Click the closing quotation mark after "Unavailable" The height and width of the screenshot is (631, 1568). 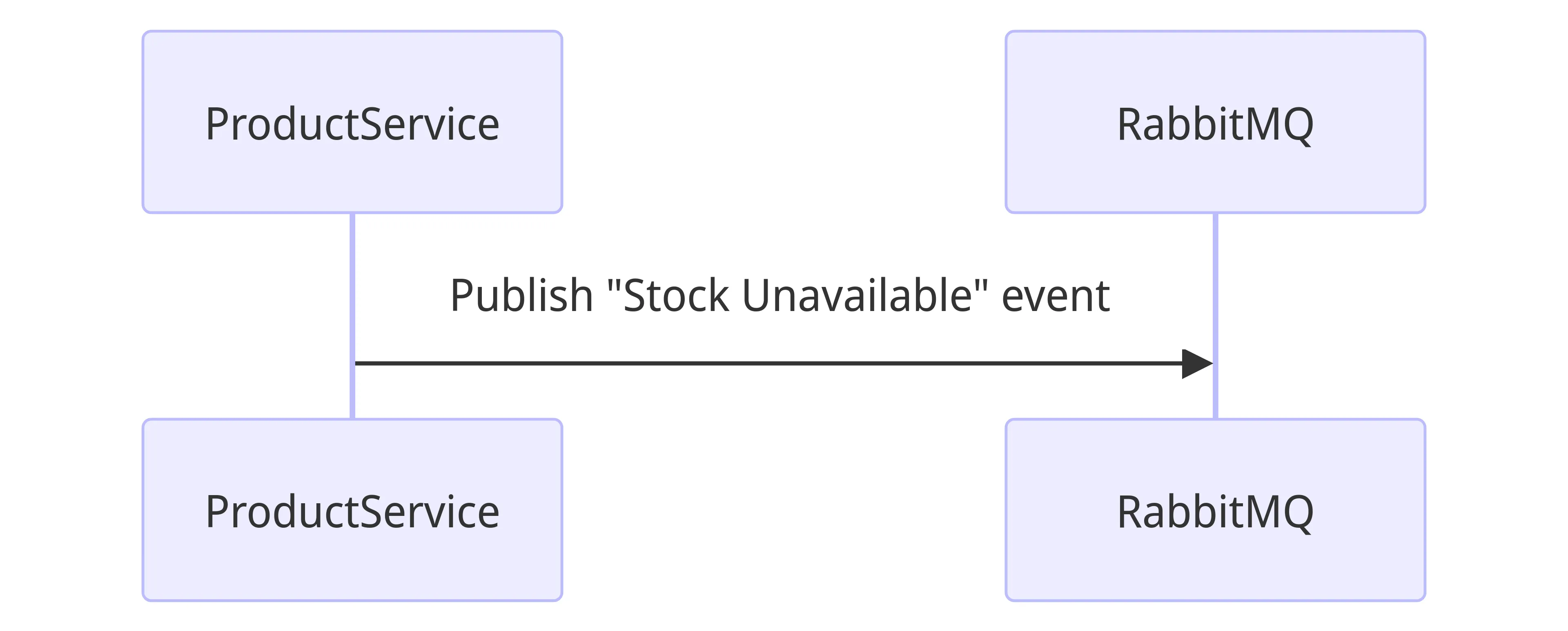tap(980, 285)
